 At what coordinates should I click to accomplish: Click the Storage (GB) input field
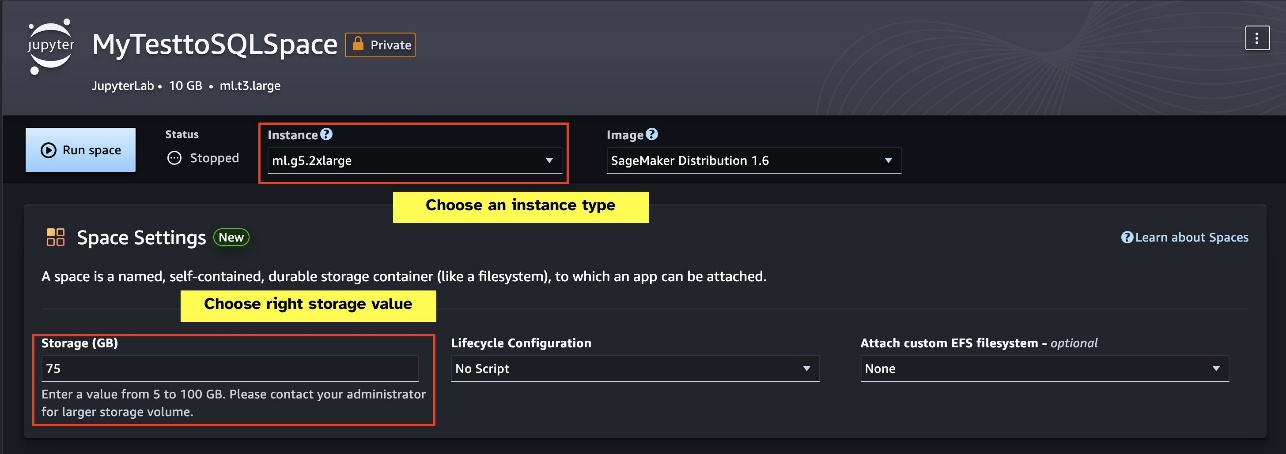[x=230, y=368]
